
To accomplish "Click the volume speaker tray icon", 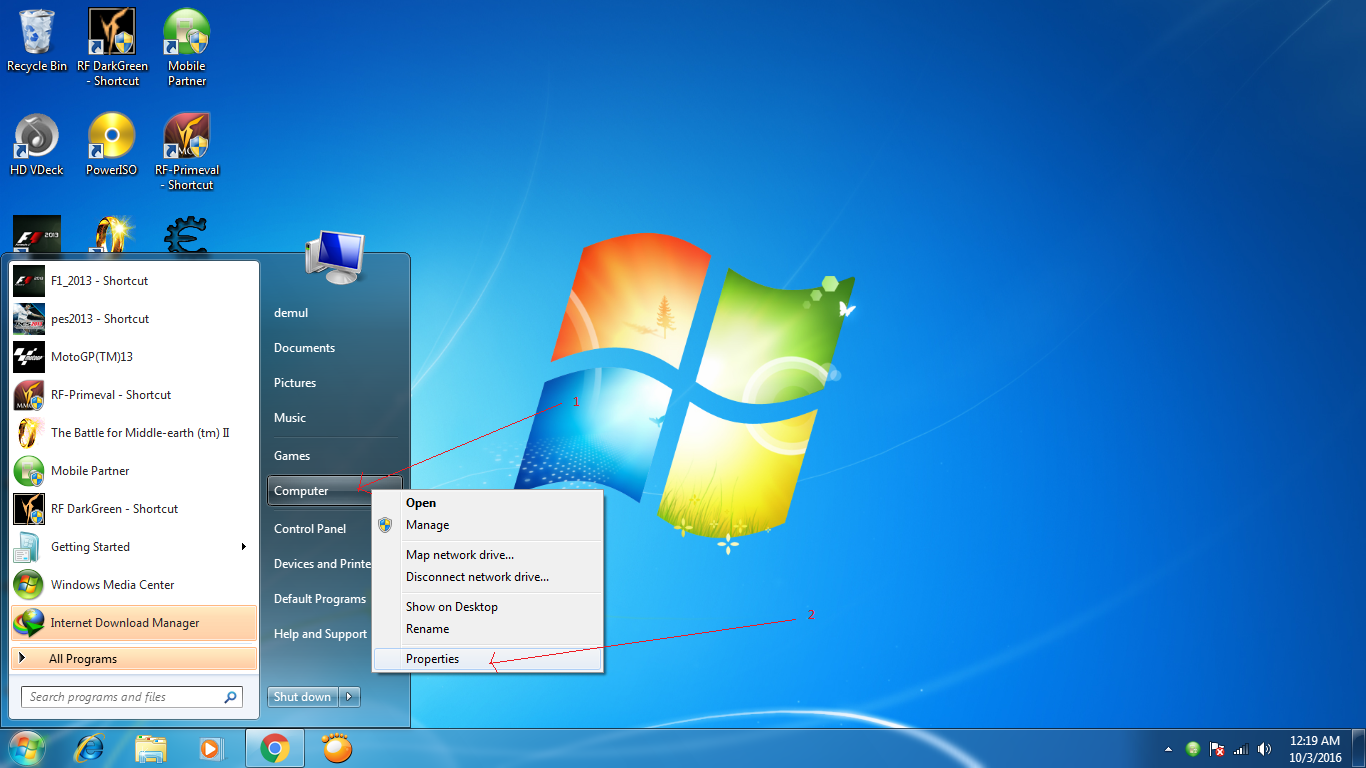I will point(1265,748).
